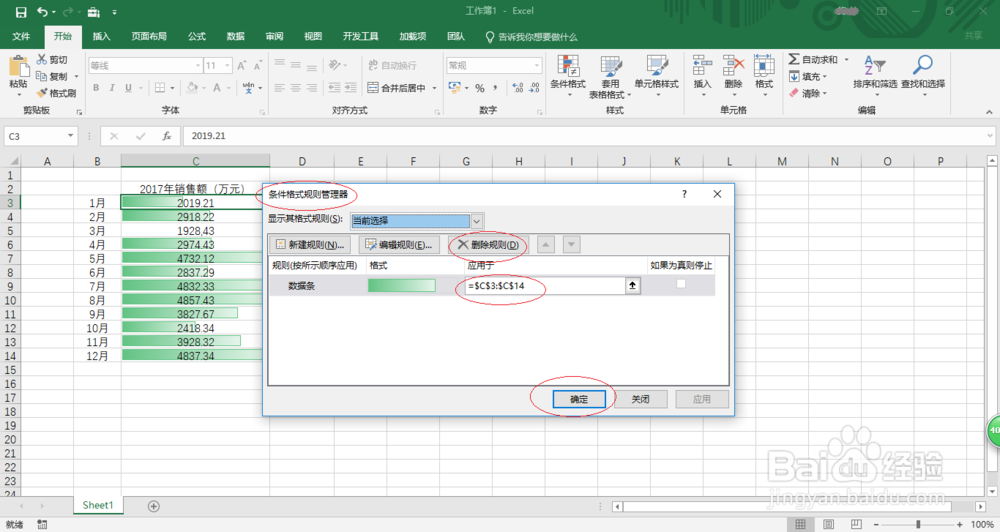
Task: Click increase decimal icon
Action: point(518,88)
